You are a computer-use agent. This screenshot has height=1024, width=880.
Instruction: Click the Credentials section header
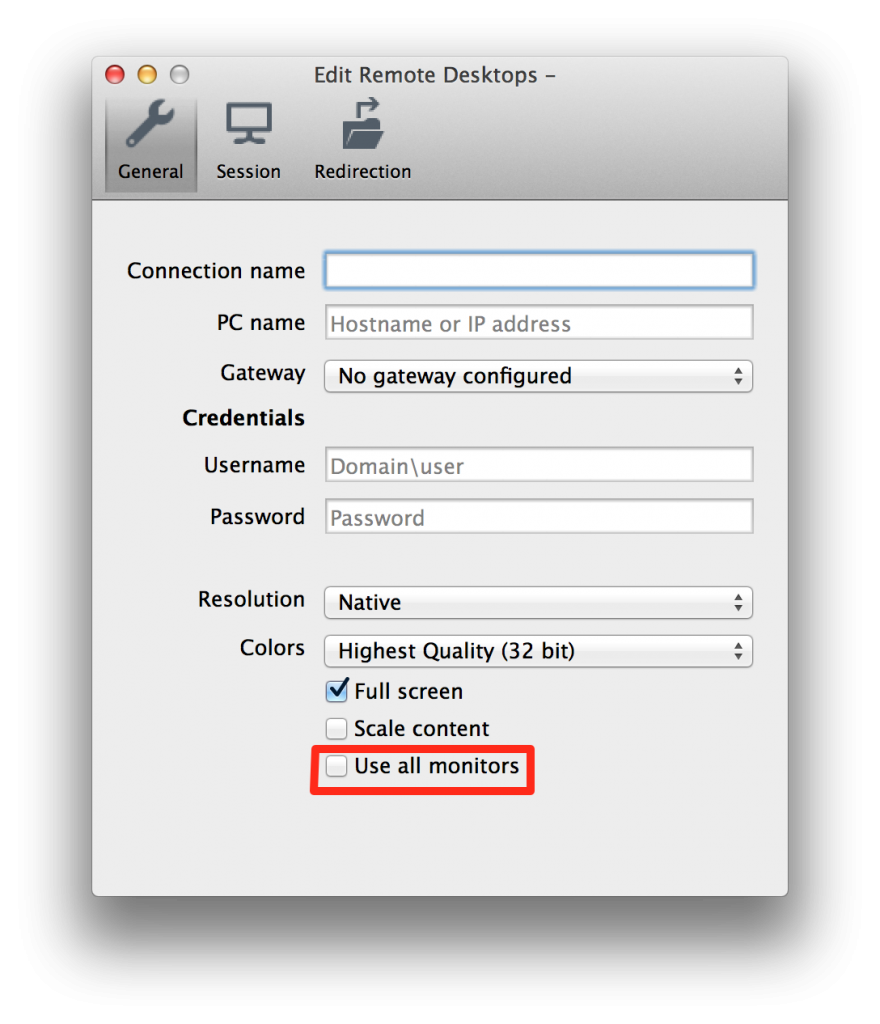[x=243, y=418]
